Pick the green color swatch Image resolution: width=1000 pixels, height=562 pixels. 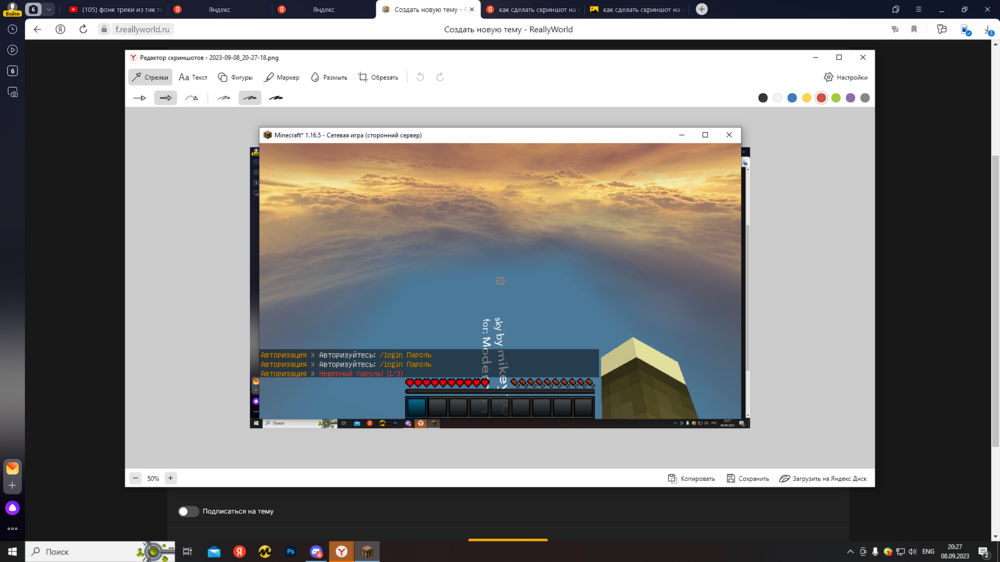click(836, 98)
